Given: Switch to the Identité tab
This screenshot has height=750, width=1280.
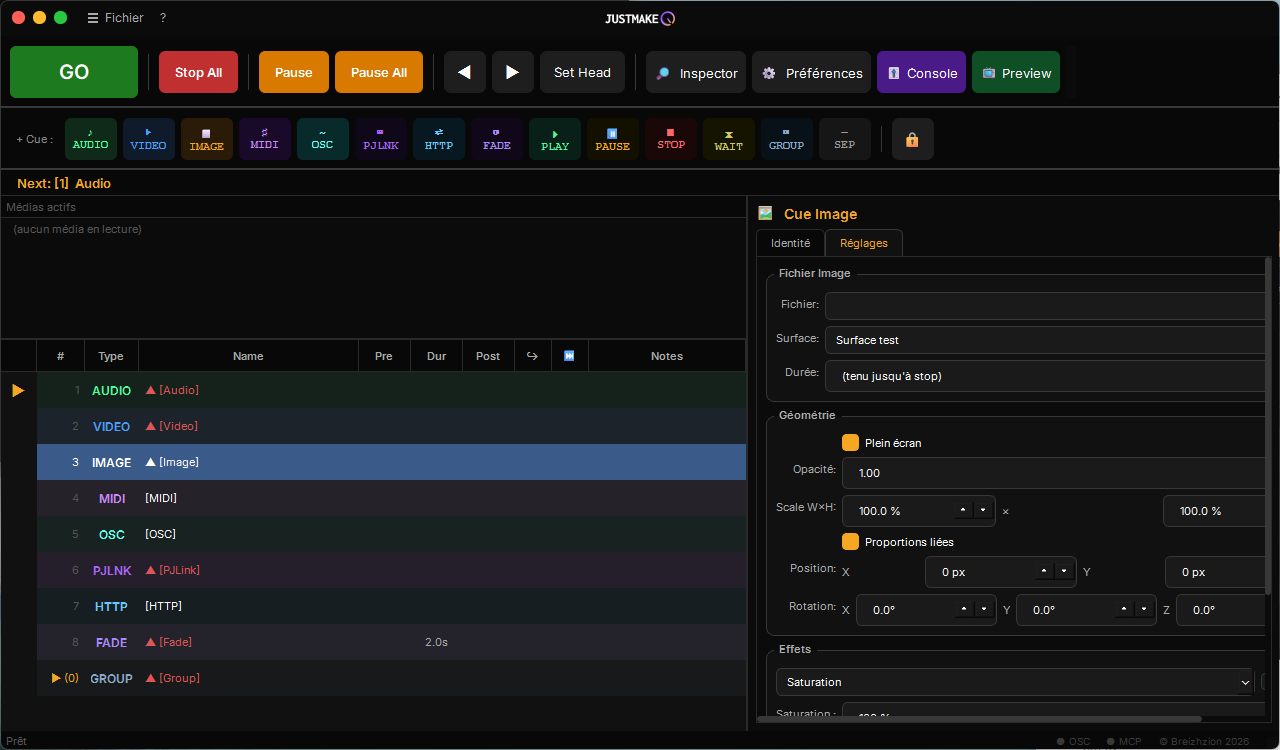Looking at the screenshot, I should click(x=790, y=243).
